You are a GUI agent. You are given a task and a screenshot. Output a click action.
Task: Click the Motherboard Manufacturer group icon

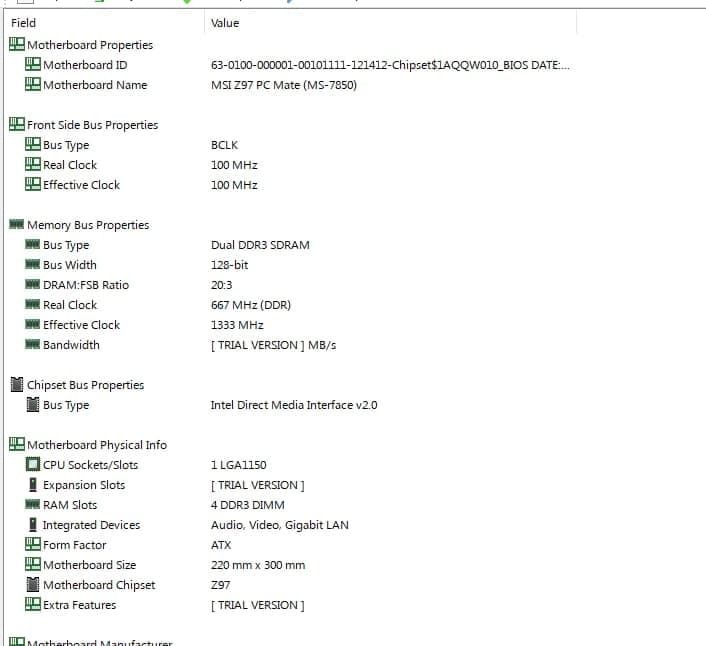click(x=17, y=641)
